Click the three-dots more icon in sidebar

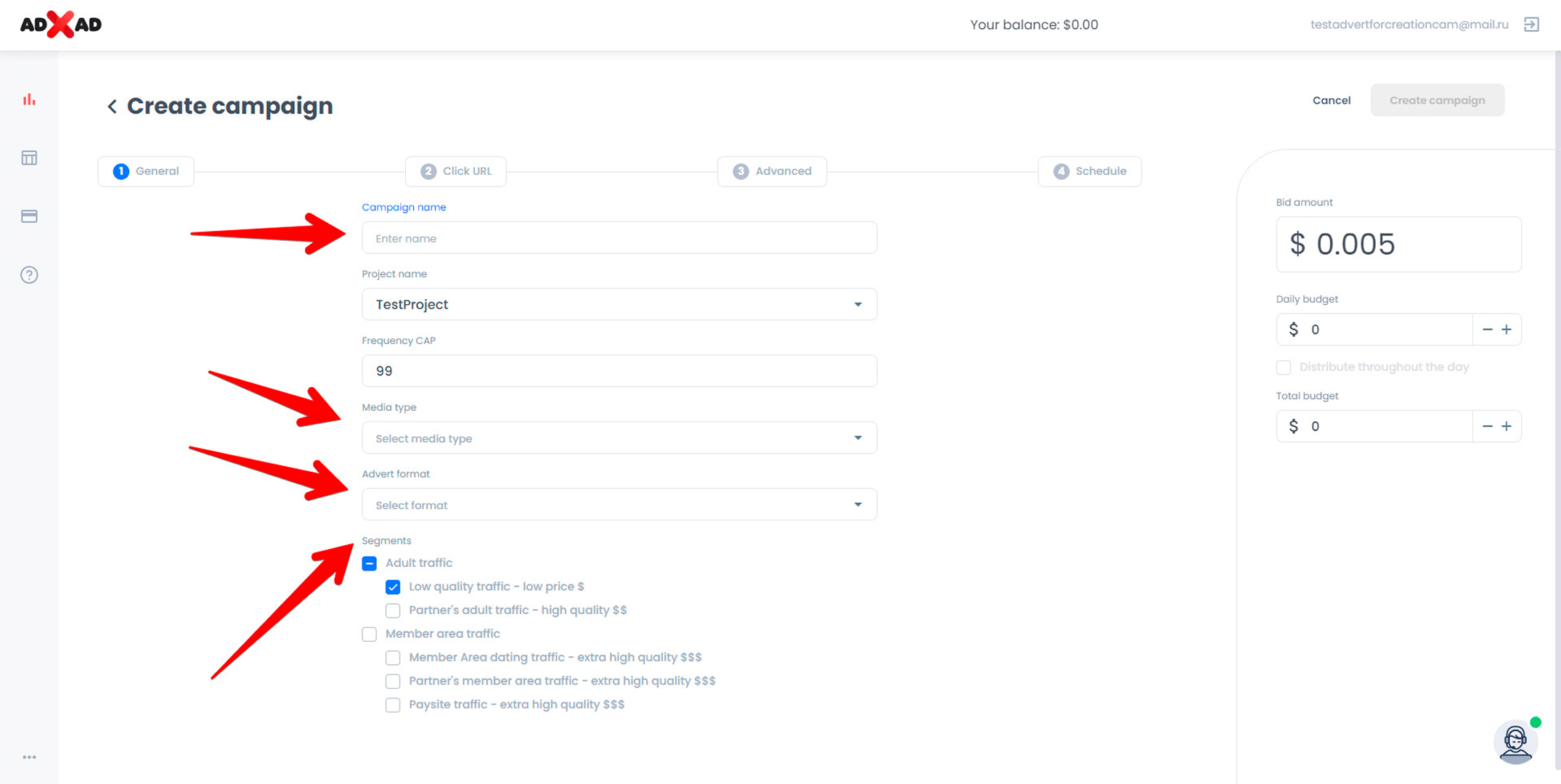(29, 757)
